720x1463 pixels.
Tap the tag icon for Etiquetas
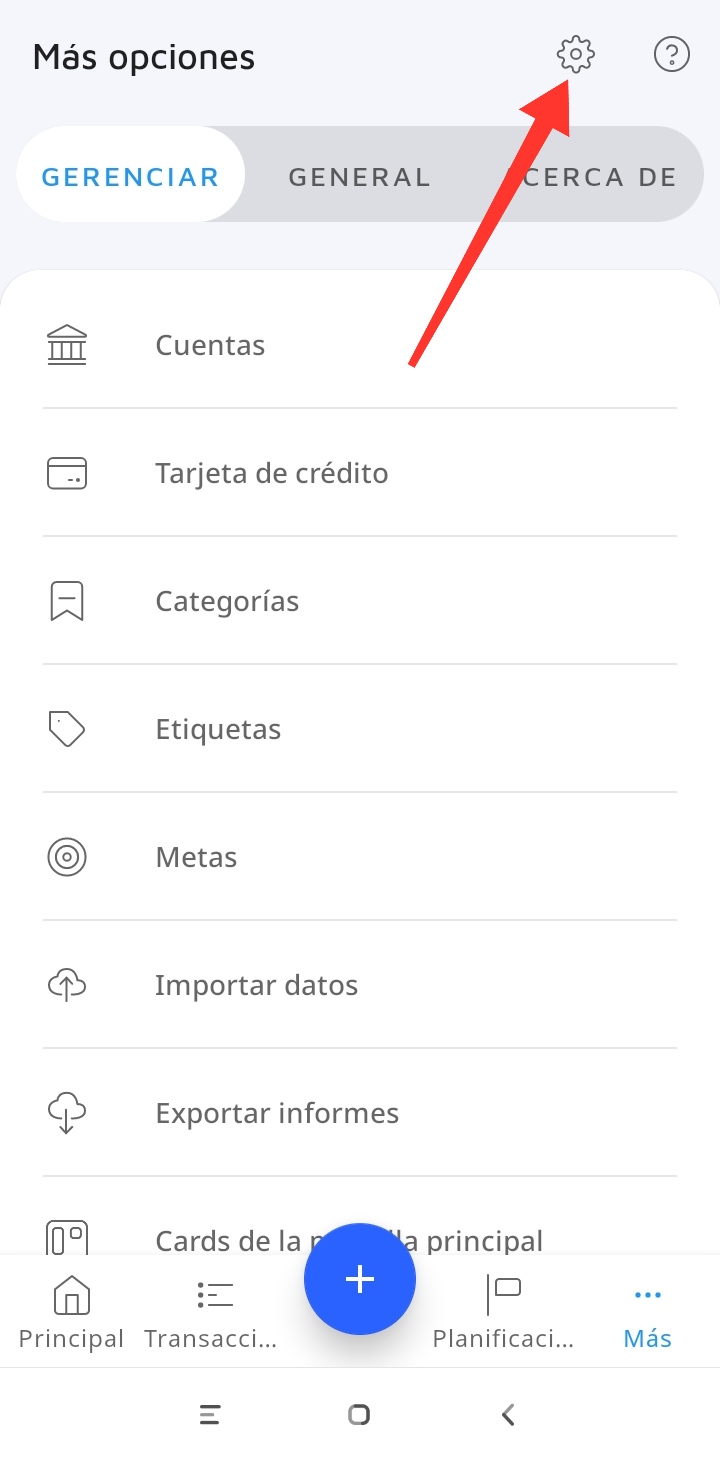click(x=67, y=729)
